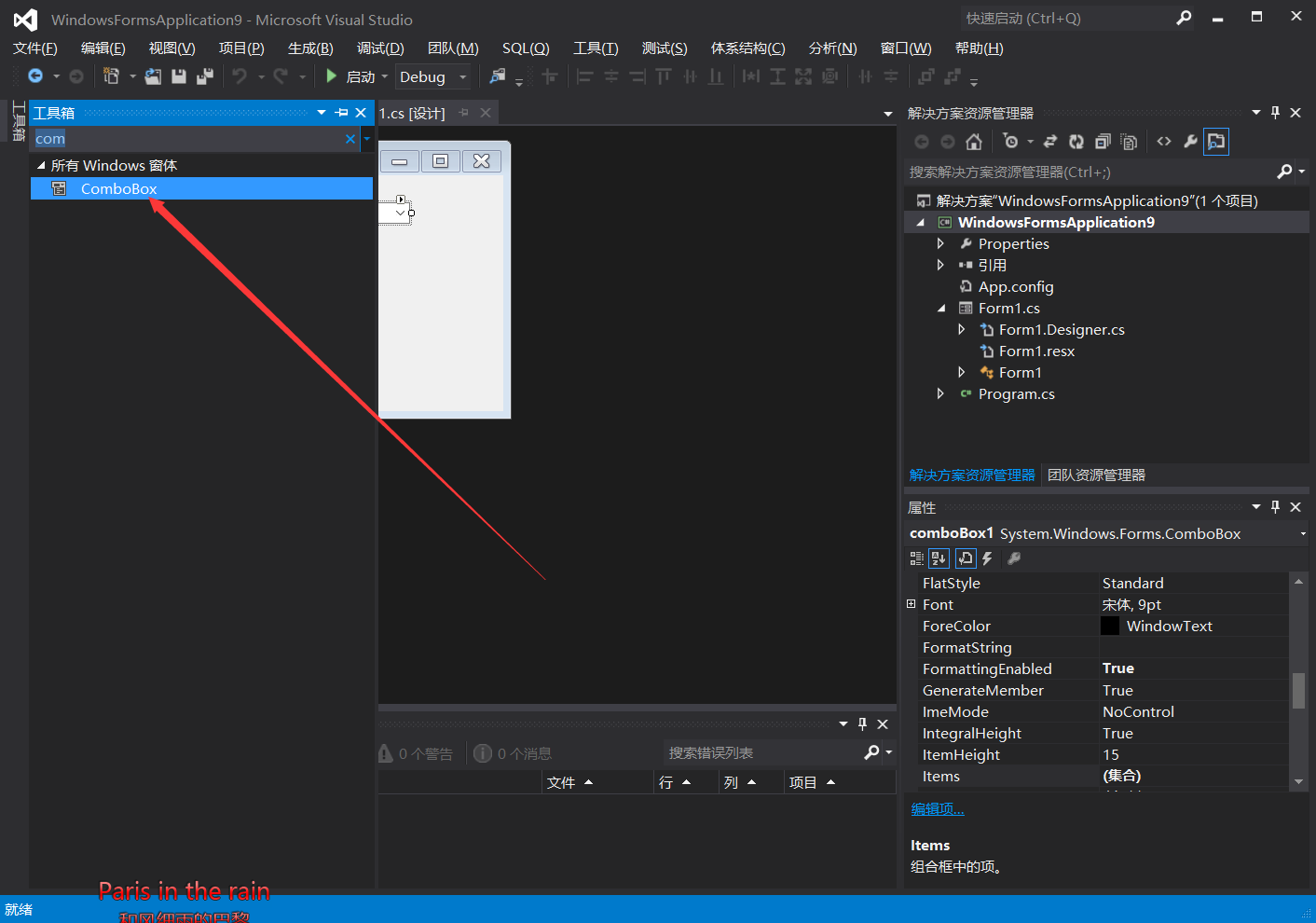
Task: Click the combo box arrow on the form designer
Action: [401, 213]
